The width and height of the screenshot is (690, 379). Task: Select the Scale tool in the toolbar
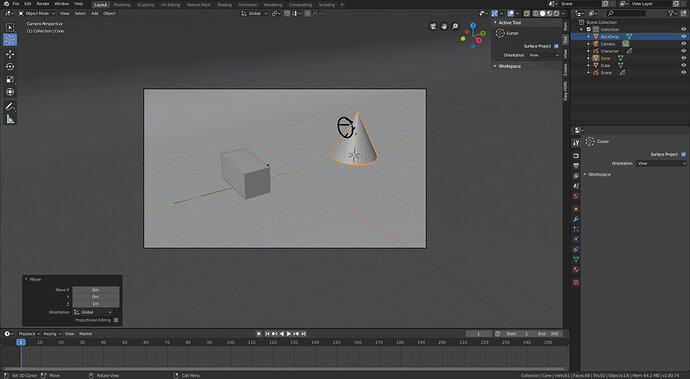(10, 79)
